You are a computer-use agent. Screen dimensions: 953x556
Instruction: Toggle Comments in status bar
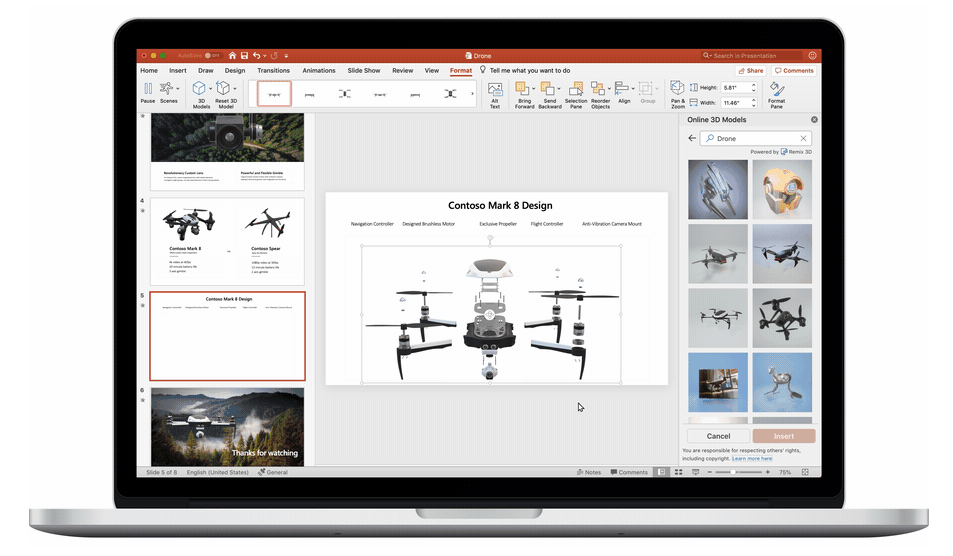(629, 472)
